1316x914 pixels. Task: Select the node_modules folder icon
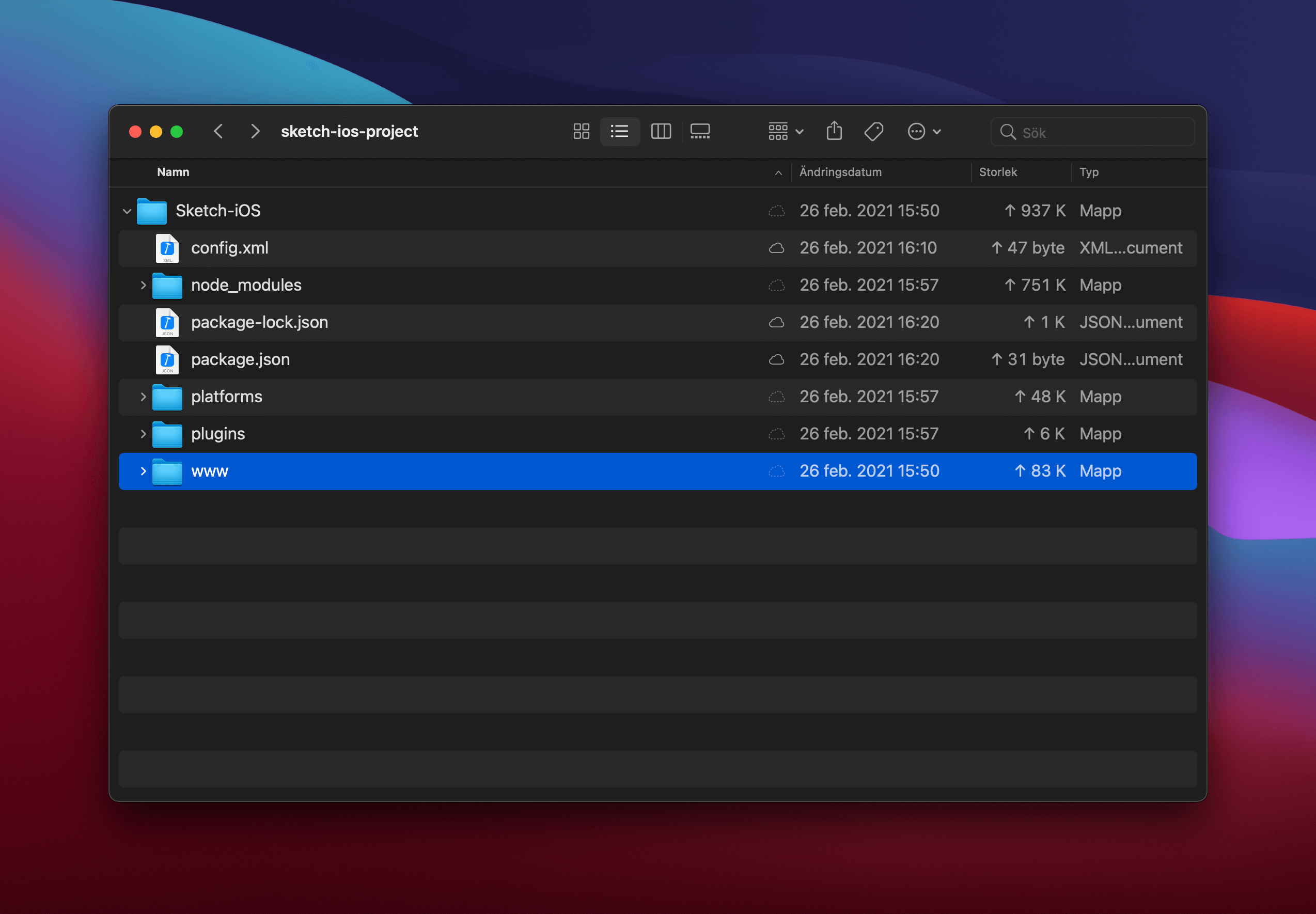click(167, 285)
